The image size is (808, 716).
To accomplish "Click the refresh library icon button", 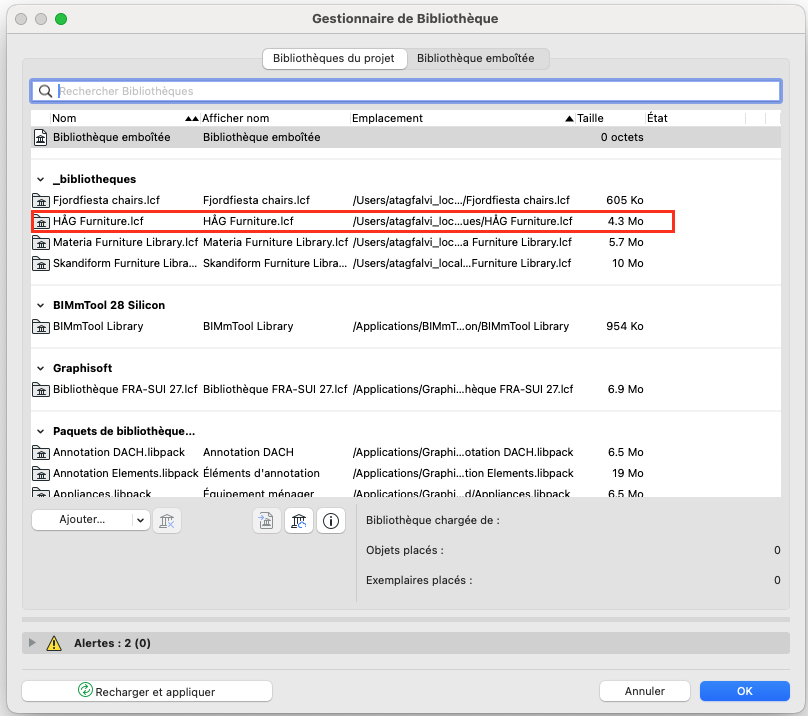I will [299, 521].
